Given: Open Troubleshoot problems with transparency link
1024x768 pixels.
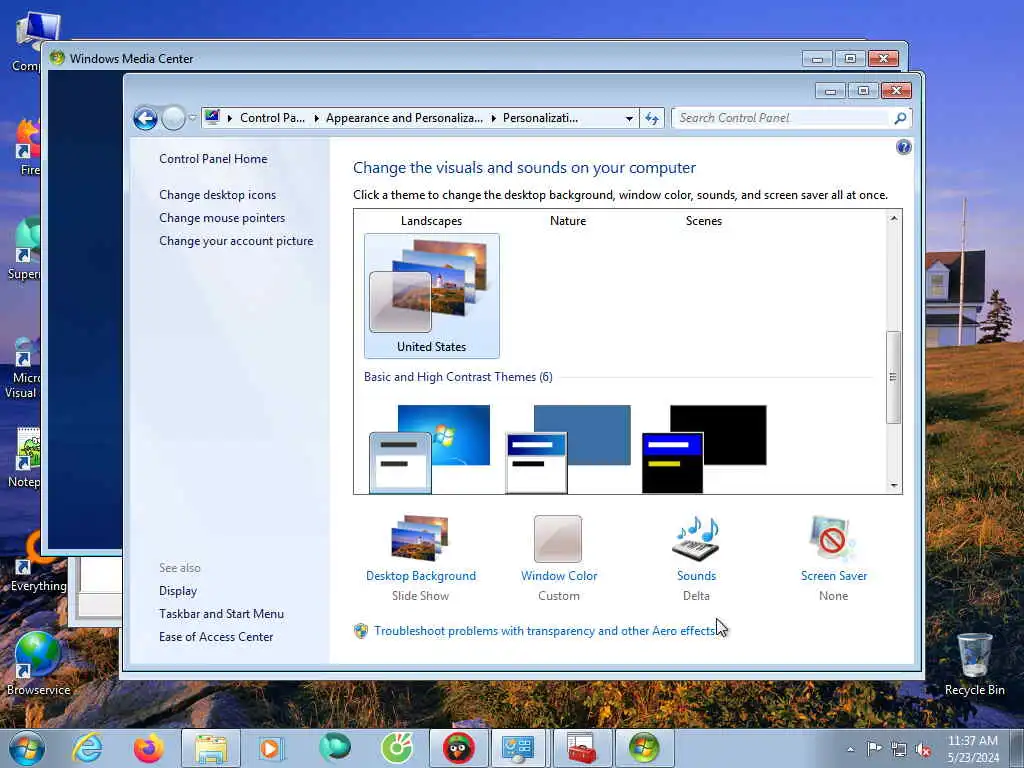Looking at the screenshot, I should [545, 631].
